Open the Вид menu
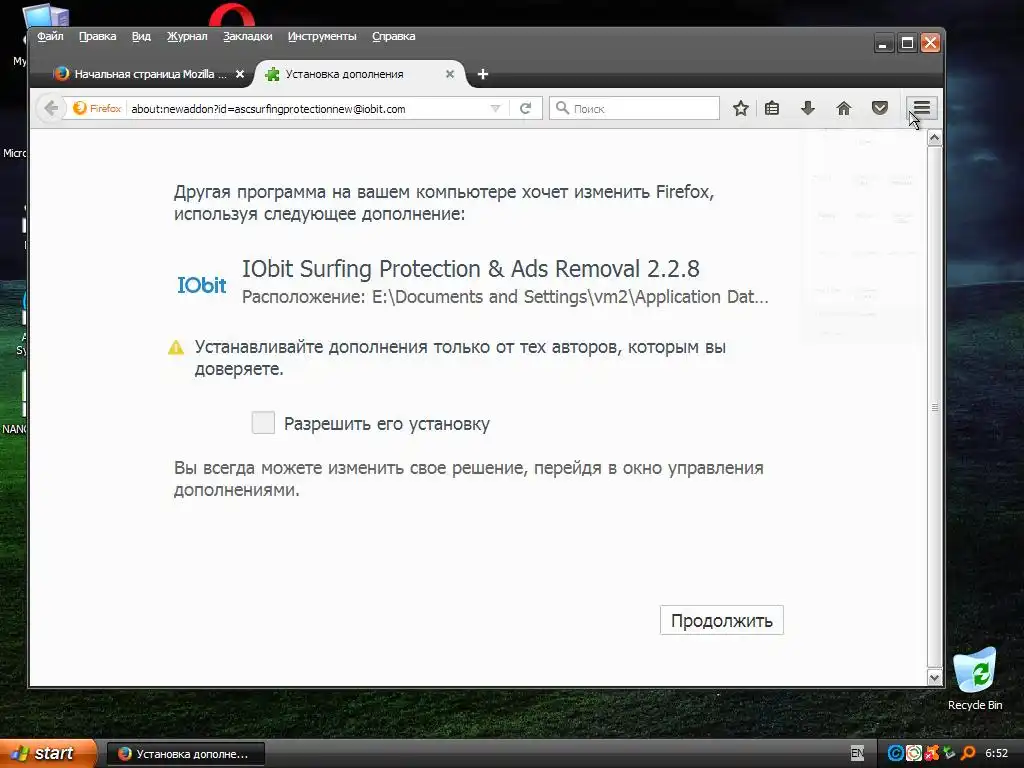1024x768 pixels. (141, 37)
